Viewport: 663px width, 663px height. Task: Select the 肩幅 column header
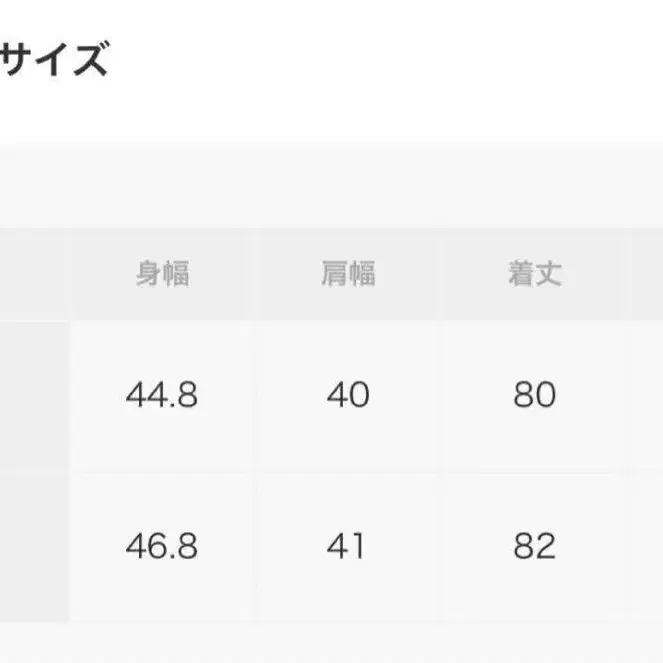click(x=347, y=274)
